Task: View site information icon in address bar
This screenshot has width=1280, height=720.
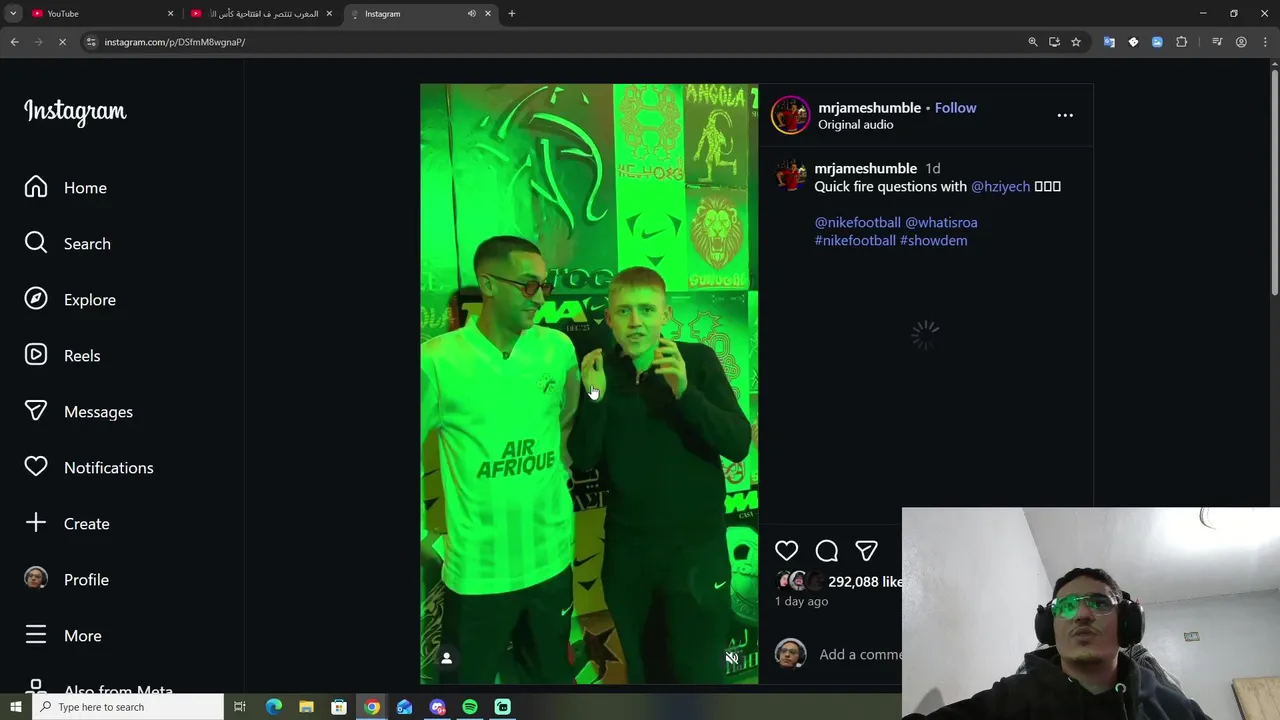Action: [x=91, y=42]
